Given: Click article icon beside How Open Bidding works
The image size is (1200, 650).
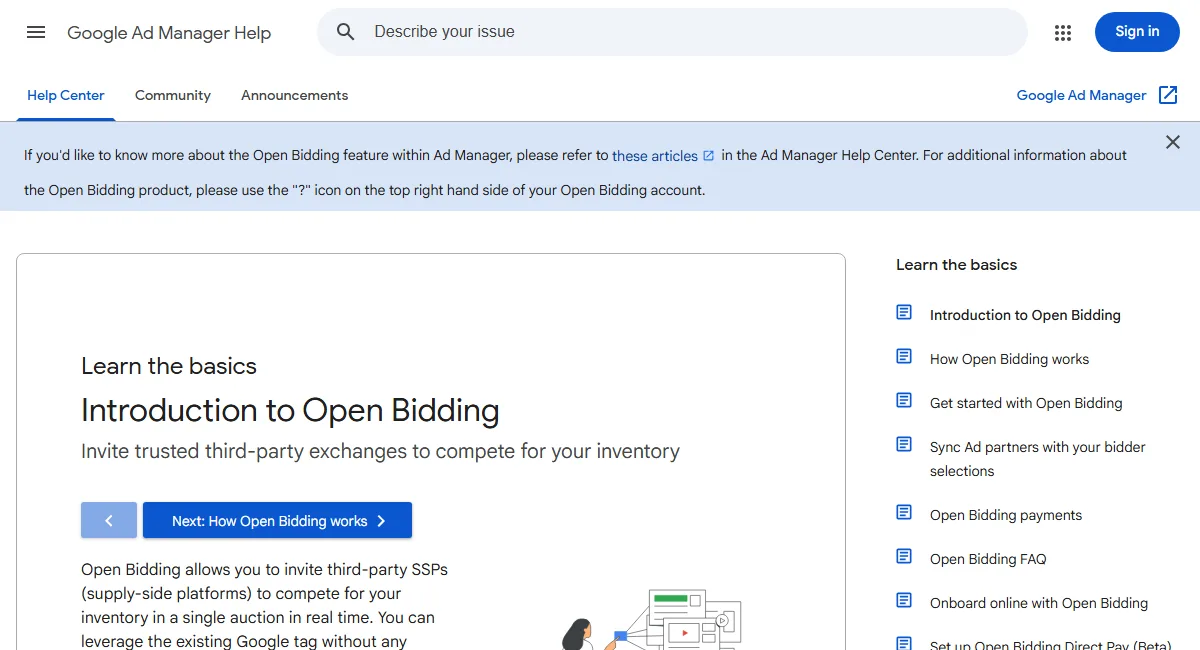Looking at the screenshot, I should tap(904, 357).
